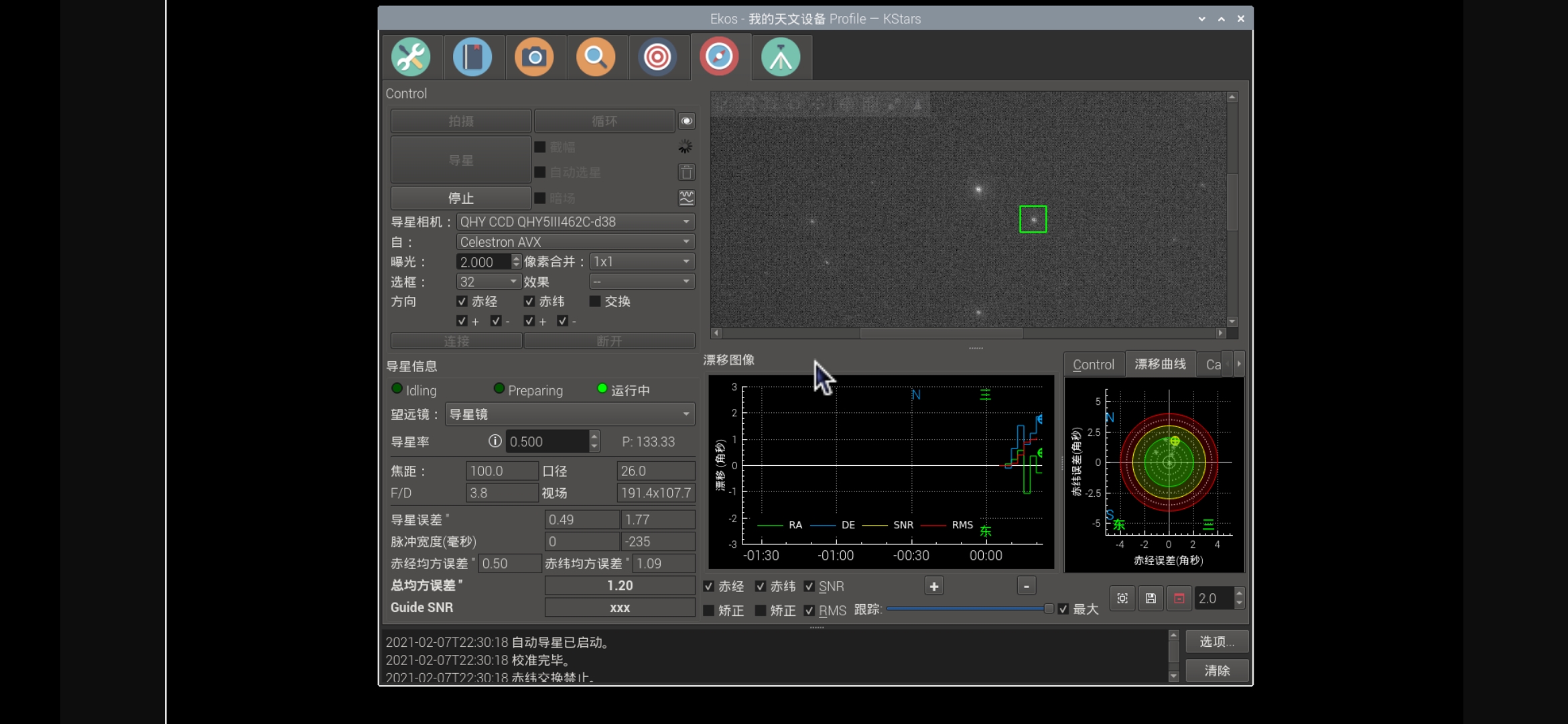Open the Align target module
1568x724 pixels.
coord(657,57)
